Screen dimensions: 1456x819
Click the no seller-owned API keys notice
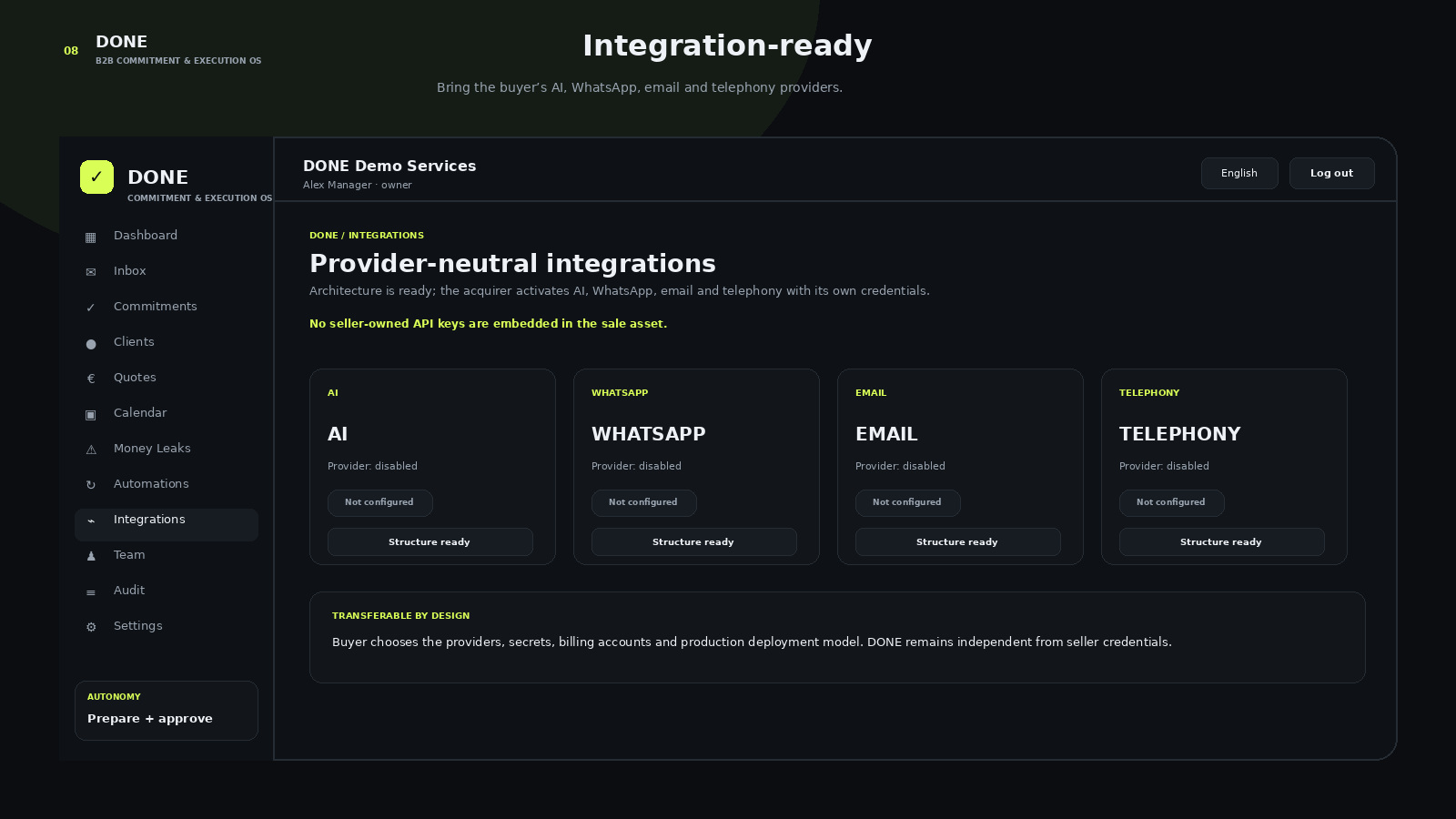point(489,324)
